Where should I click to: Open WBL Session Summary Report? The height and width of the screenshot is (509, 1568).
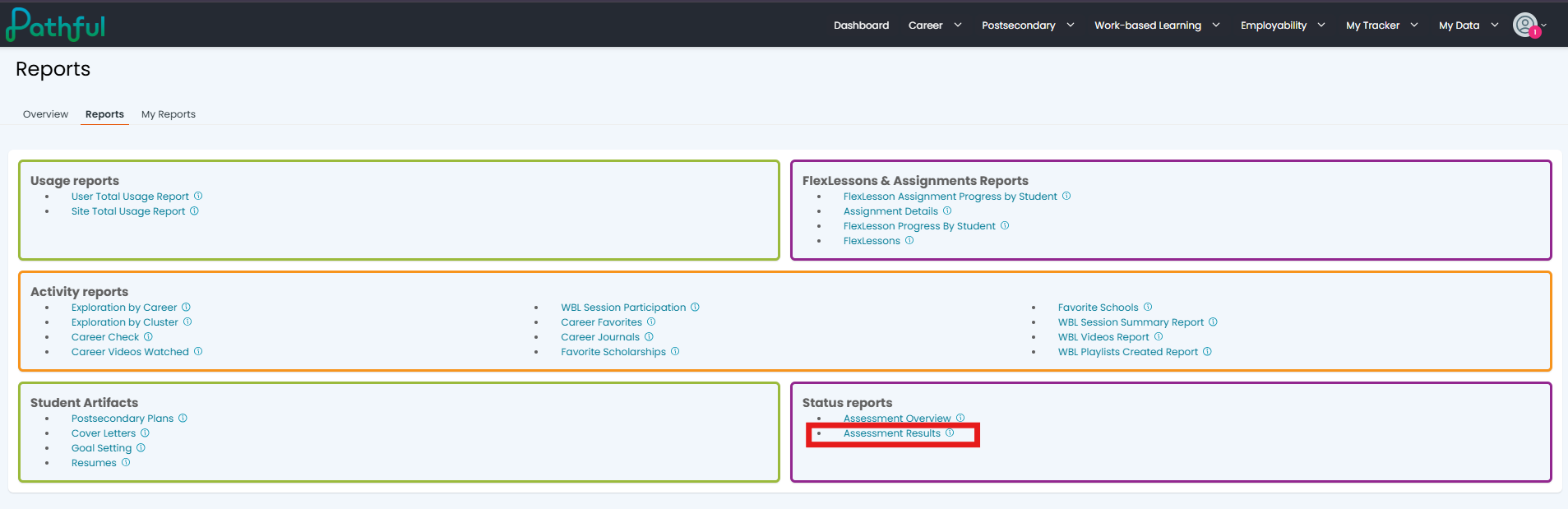coord(1131,322)
